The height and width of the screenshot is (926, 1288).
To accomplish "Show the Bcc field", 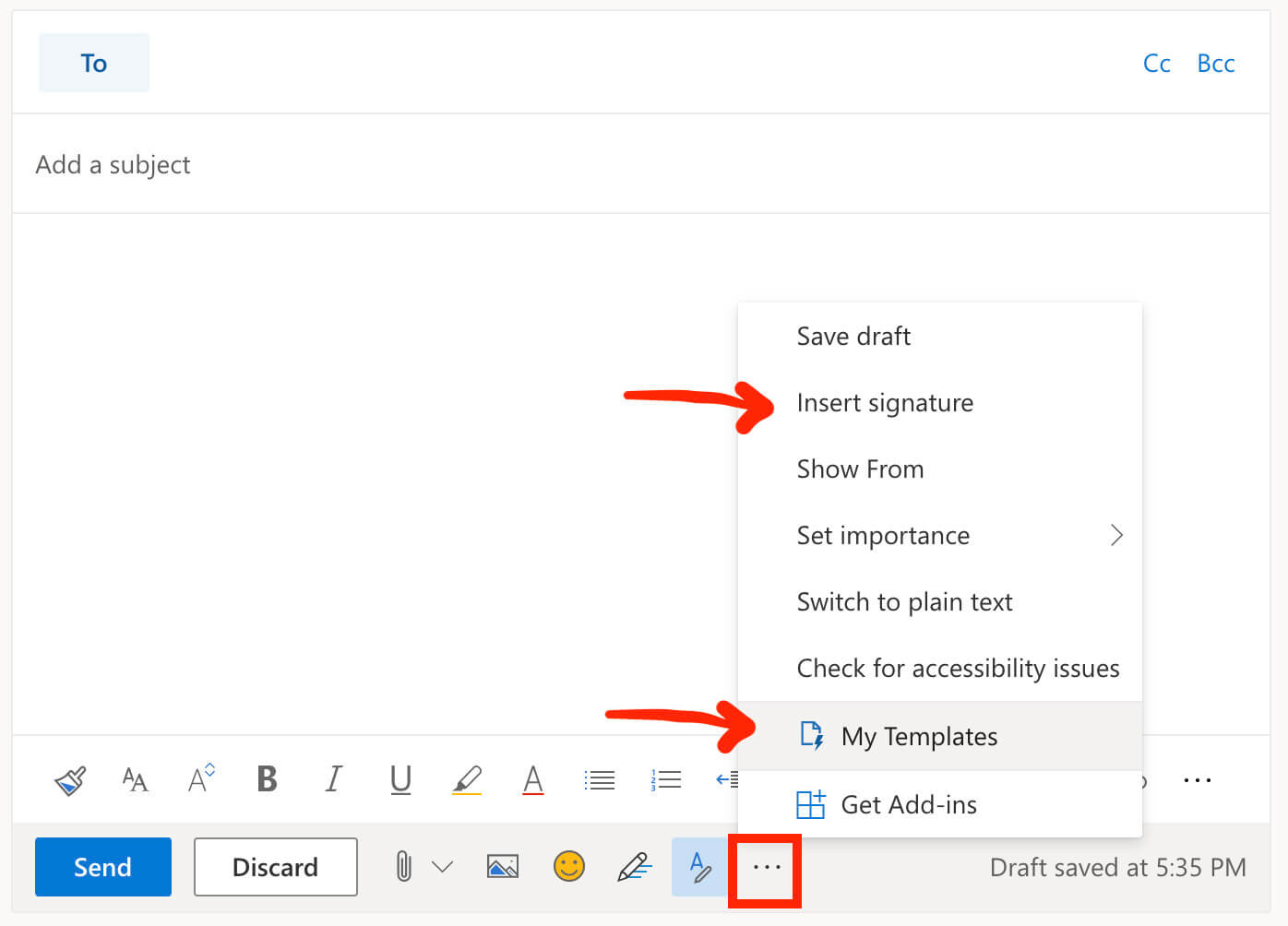I will pyautogui.click(x=1216, y=63).
